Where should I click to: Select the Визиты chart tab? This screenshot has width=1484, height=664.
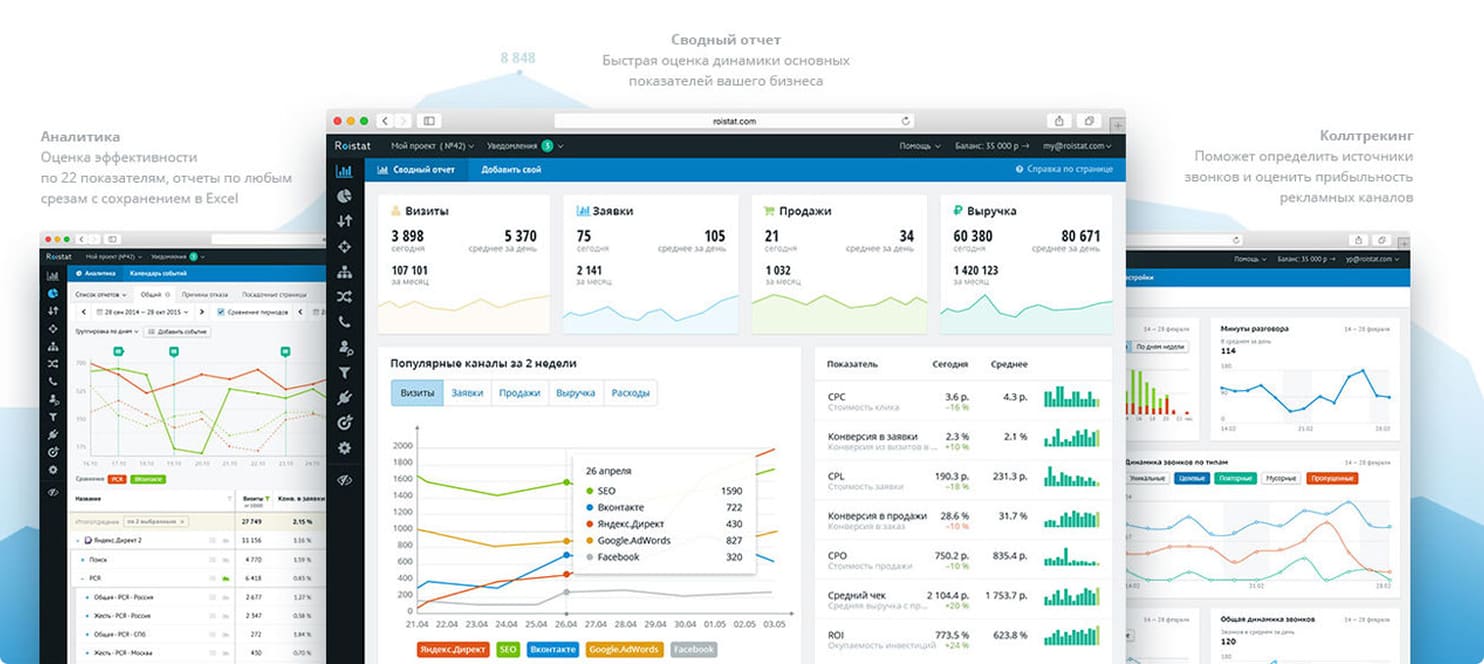point(417,393)
